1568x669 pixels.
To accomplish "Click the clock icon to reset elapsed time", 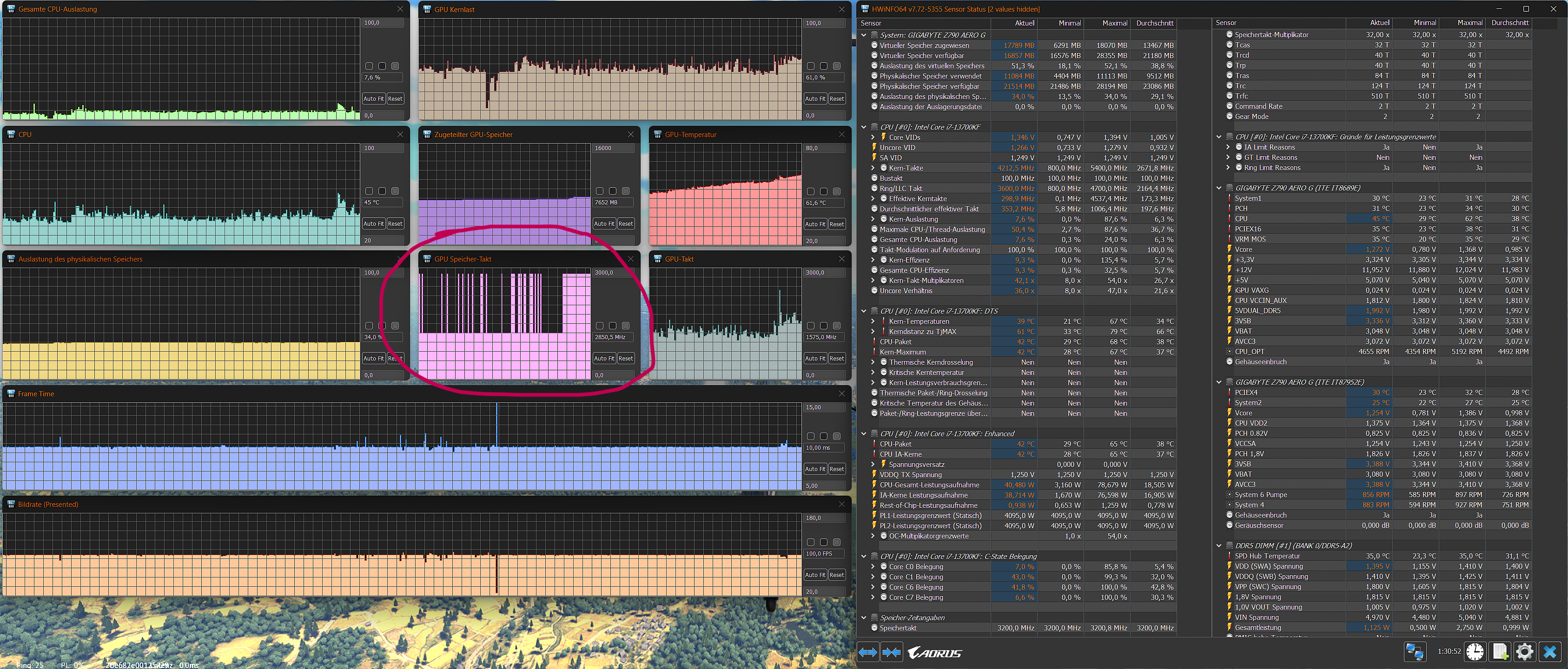I will click(1475, 652).
